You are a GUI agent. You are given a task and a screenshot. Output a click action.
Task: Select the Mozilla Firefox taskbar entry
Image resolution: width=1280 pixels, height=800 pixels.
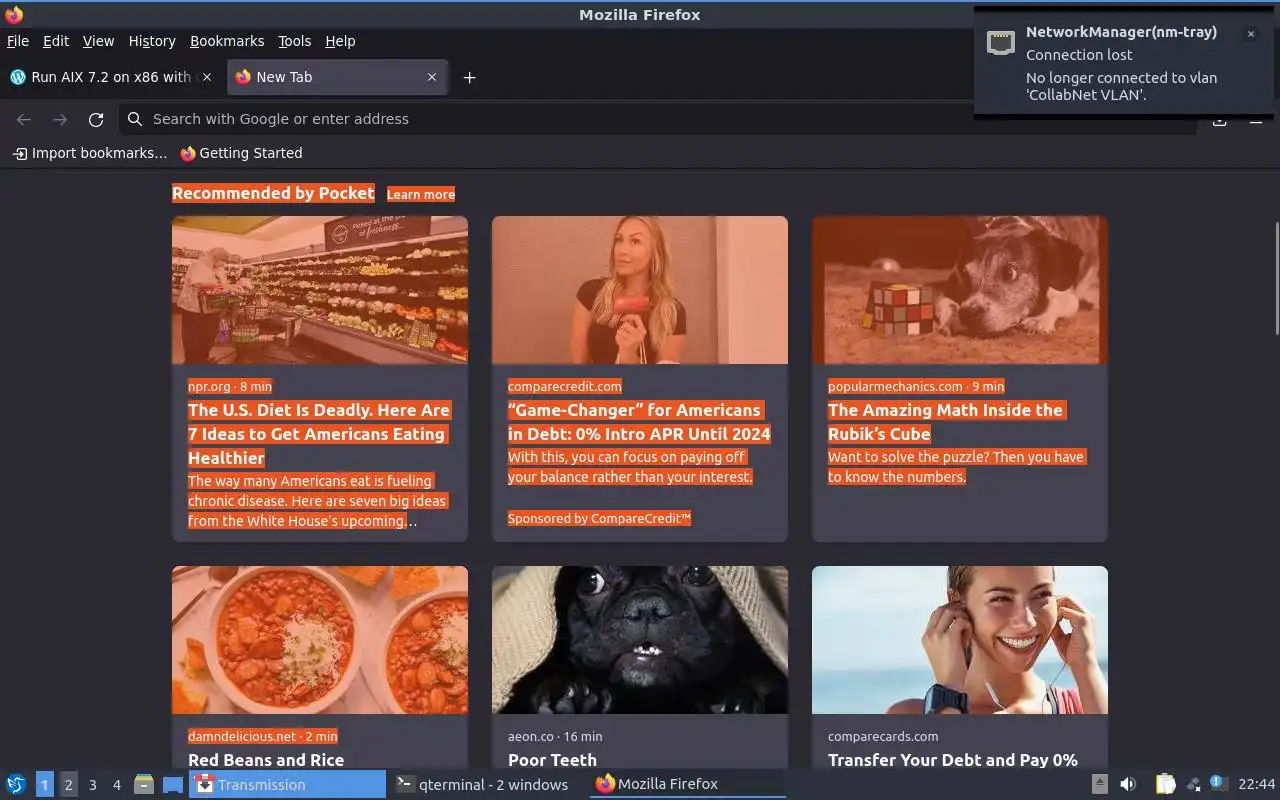687,784
